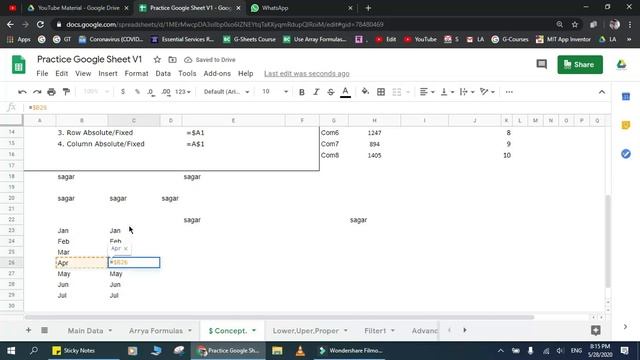Click the Add sheet plus button
Viewport: 640px width, 360px height.
coord(28,330)
